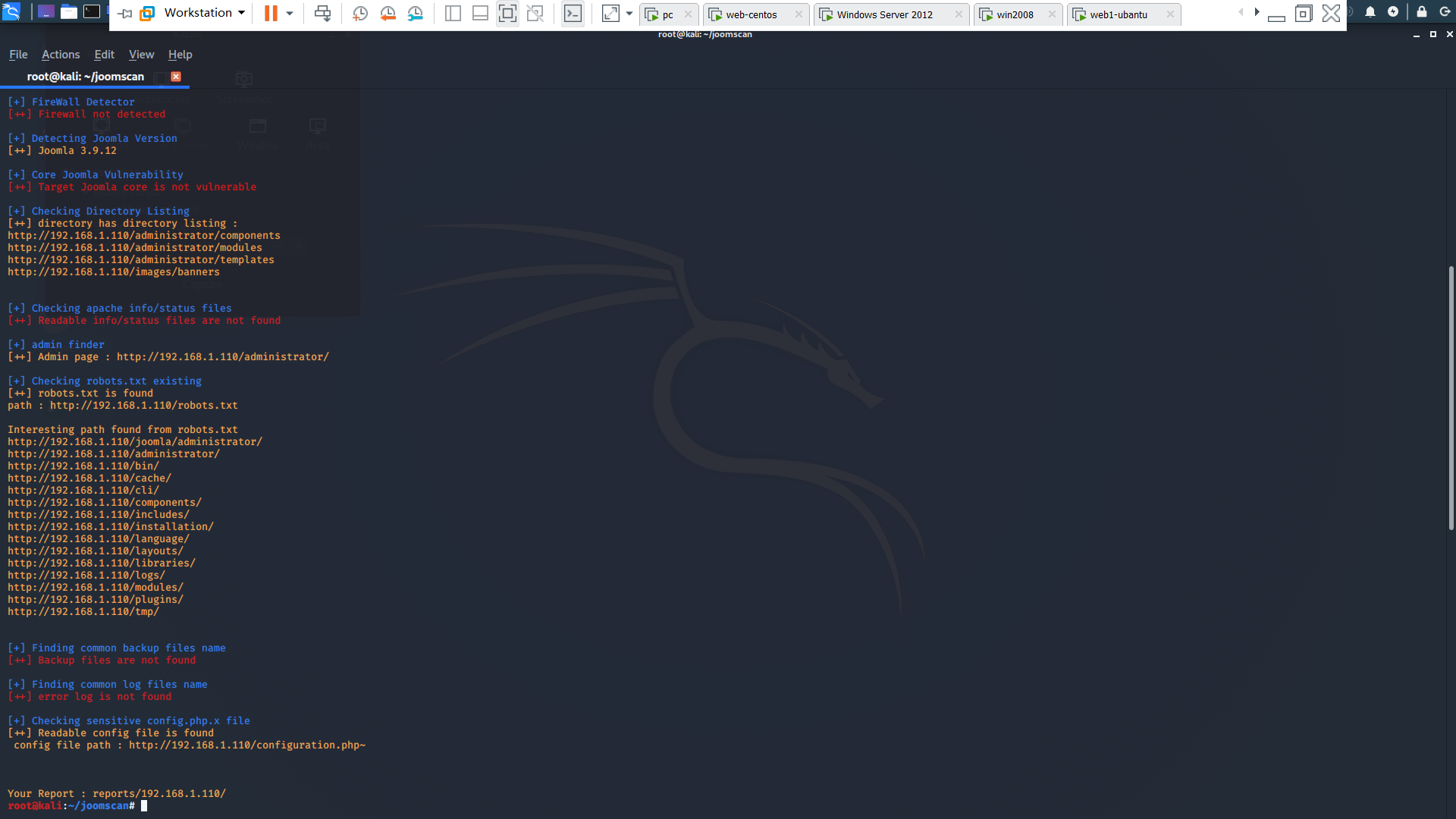Toggle full screen mode icon

[507, 13]
